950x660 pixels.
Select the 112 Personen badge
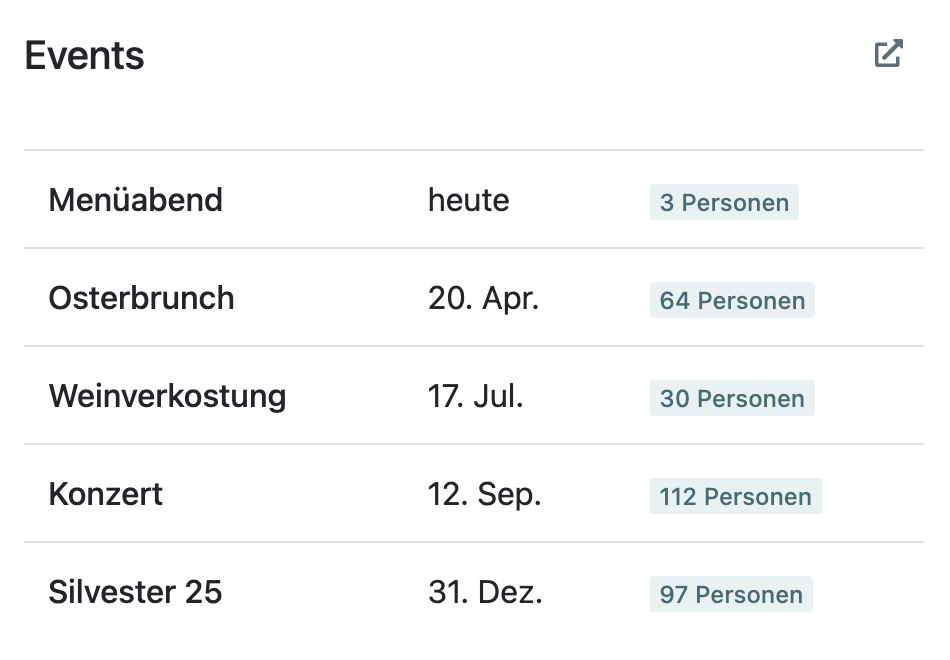point(736,496)
